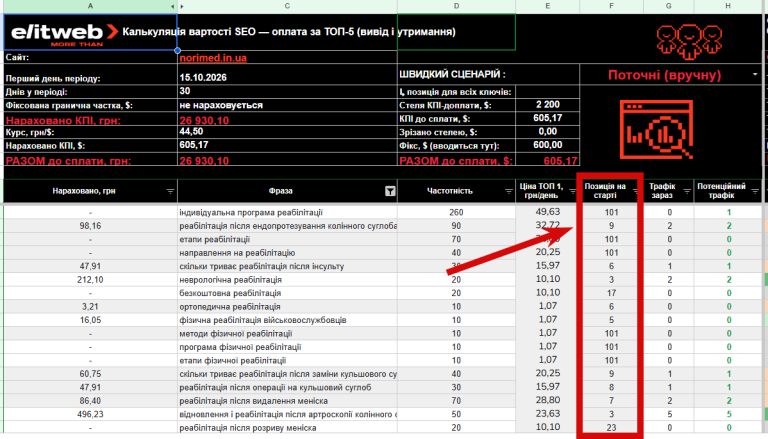Image resolution: width=768 pixels, height=439 pixels.
Task: Click Фікс input cell 600,00
Action: (548, 145)
